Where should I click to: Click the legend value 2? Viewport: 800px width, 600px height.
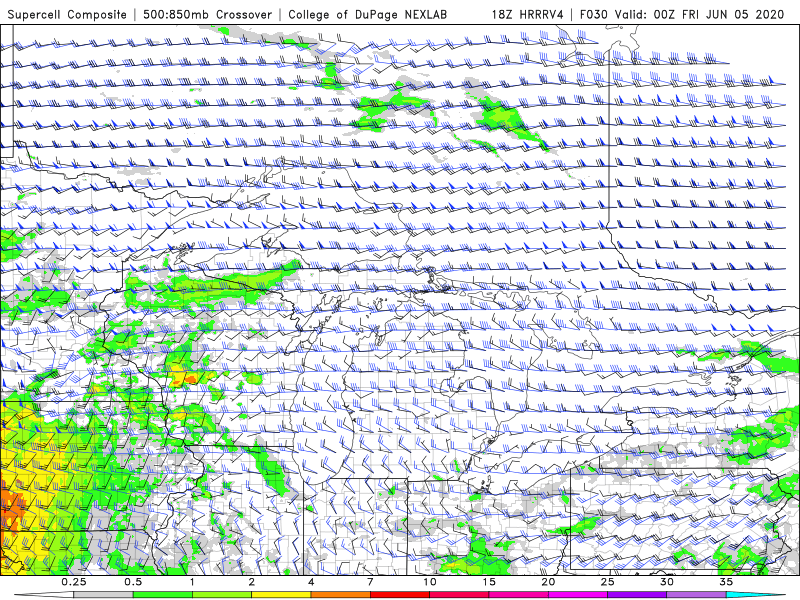(252, 582)
